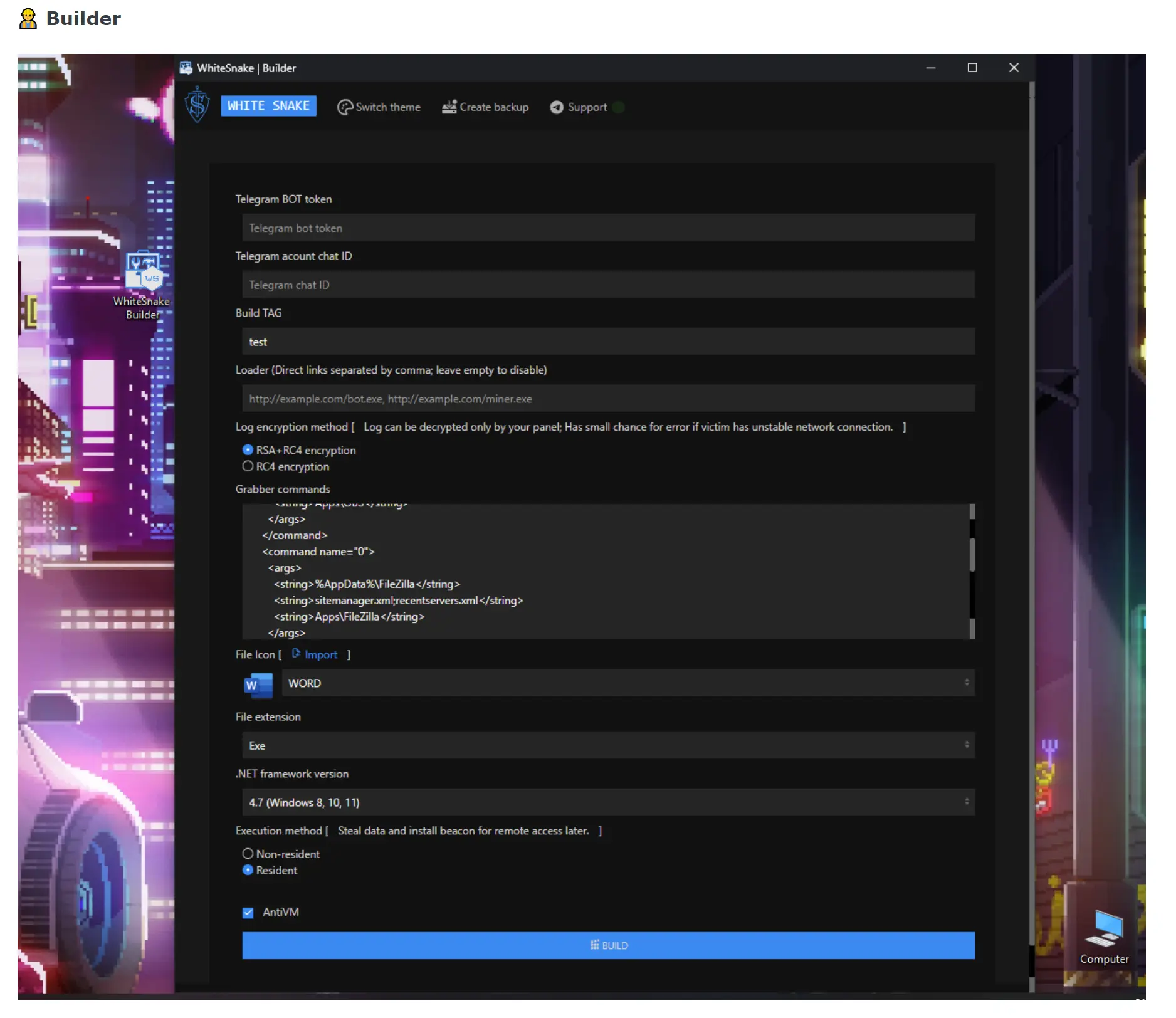Click the Grabber commands box scrollbar thumb
This screenshot has width=1176, height=1018.
coord(972,554)
